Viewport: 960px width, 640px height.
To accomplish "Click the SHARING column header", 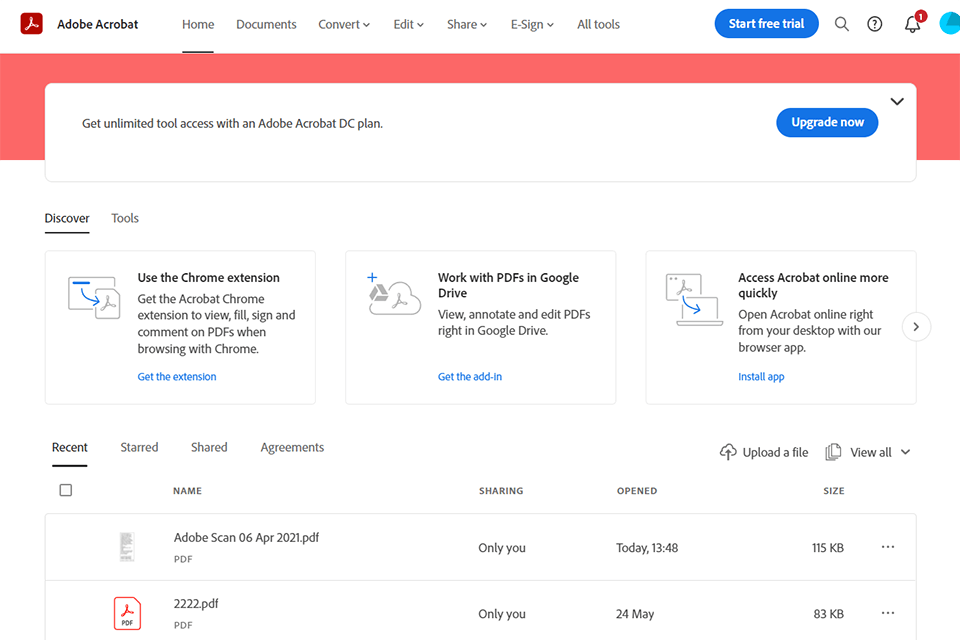I will 501,491.
